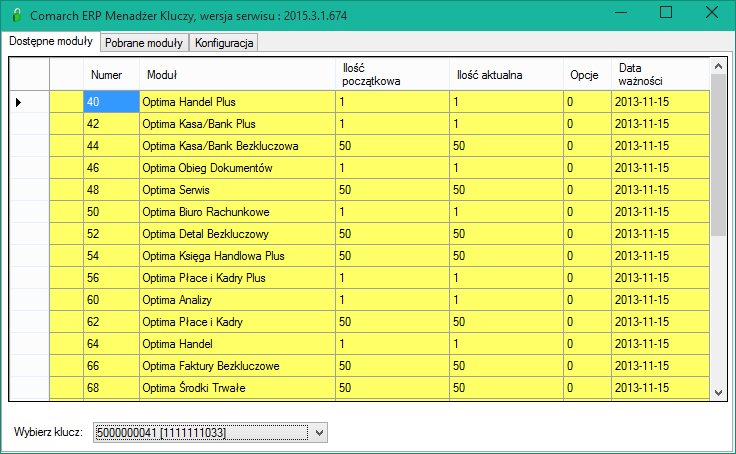This screenshot has height=454, width=736.
Task: Select Optima Księga Handlowa Plus module
Action: (238, 256)
